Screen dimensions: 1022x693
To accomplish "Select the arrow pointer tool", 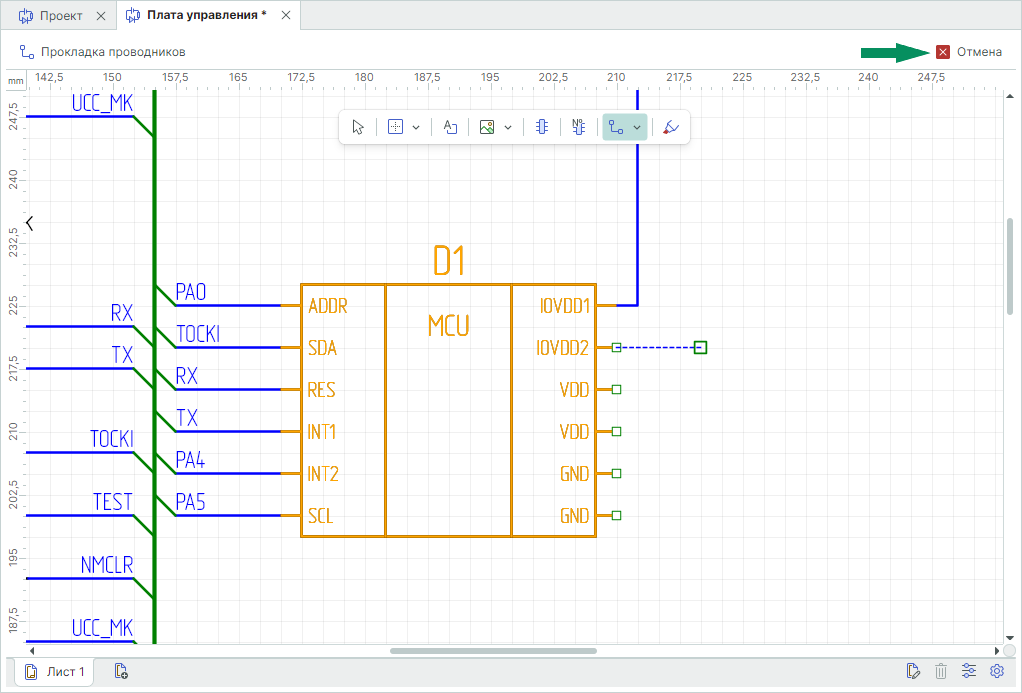I will pos(359,127).
